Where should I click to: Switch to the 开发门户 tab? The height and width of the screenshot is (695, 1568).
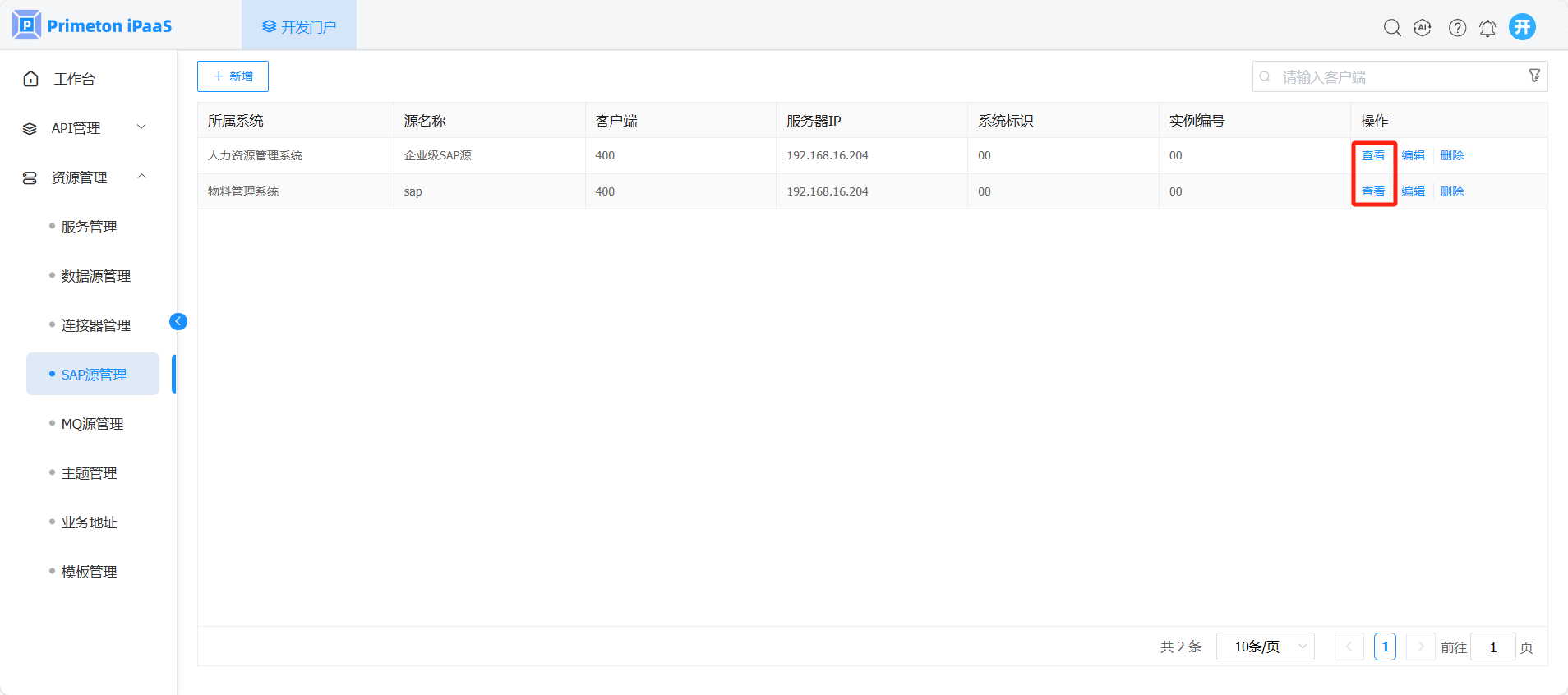click(x=299, y=27)
